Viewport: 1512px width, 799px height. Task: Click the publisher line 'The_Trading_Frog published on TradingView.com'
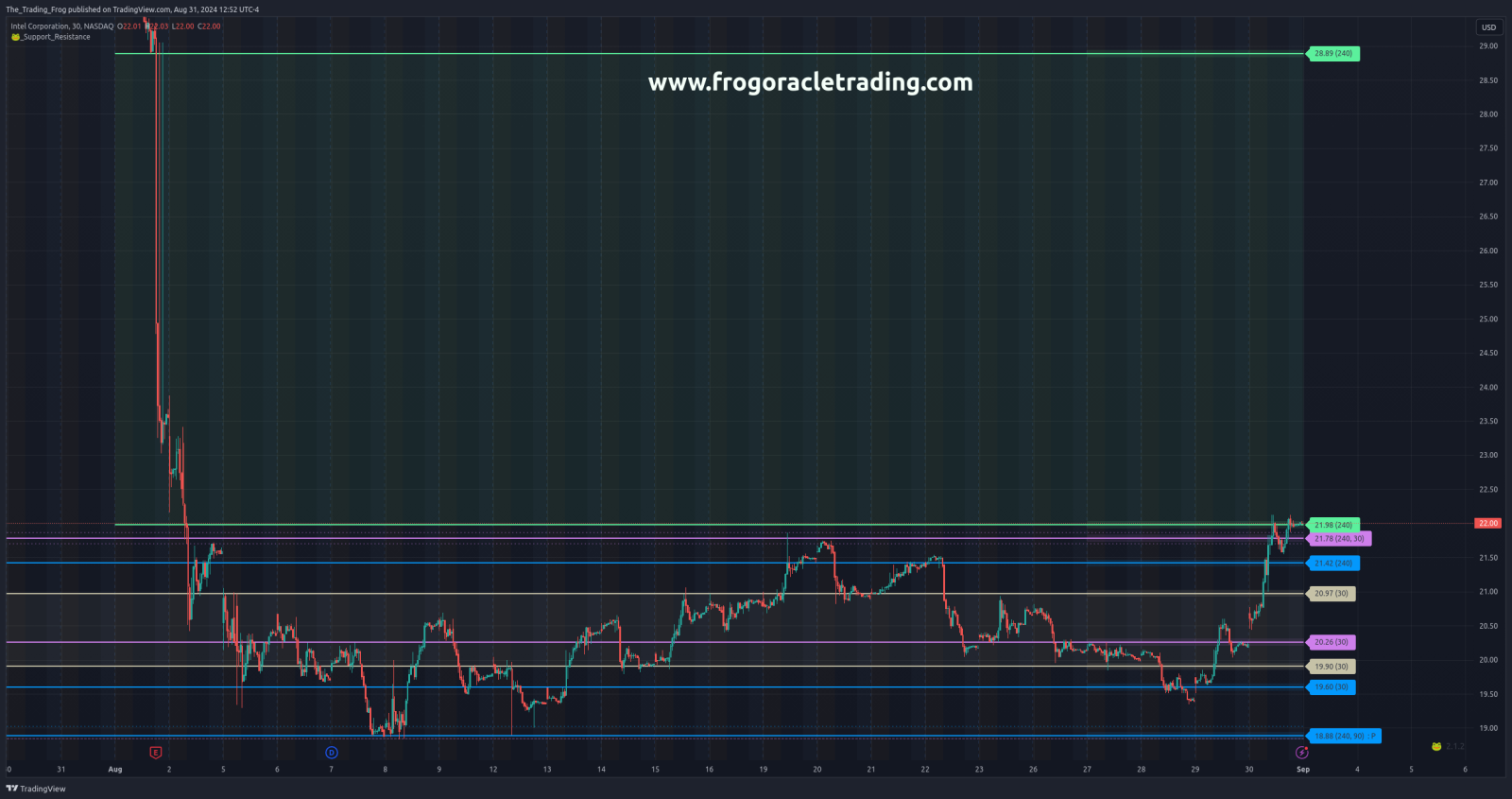coord(88,9)
